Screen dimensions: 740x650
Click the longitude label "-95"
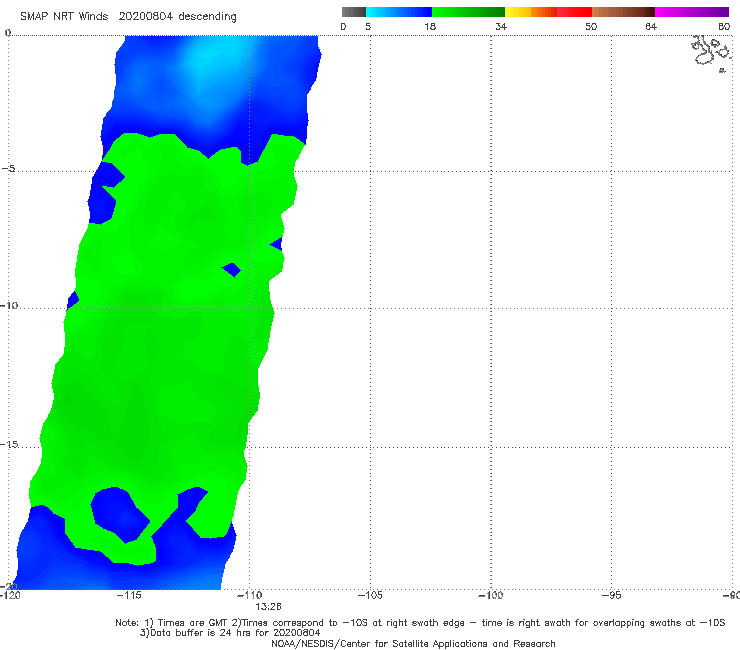pos(611,595)
